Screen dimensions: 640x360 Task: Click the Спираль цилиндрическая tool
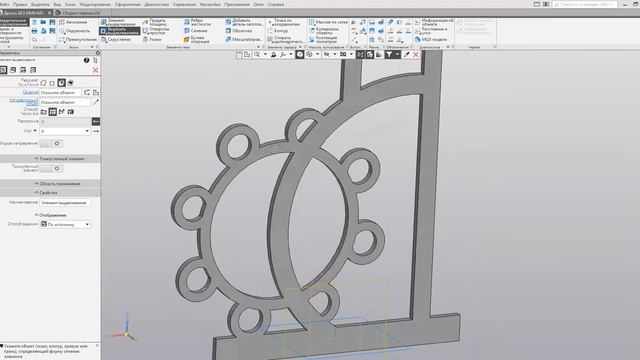(286, 40)
